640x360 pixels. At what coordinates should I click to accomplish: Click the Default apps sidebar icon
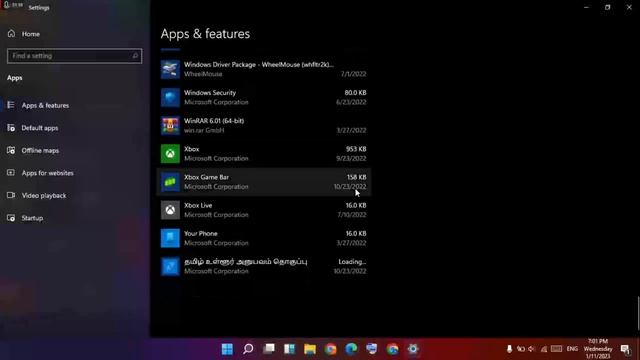11,128
